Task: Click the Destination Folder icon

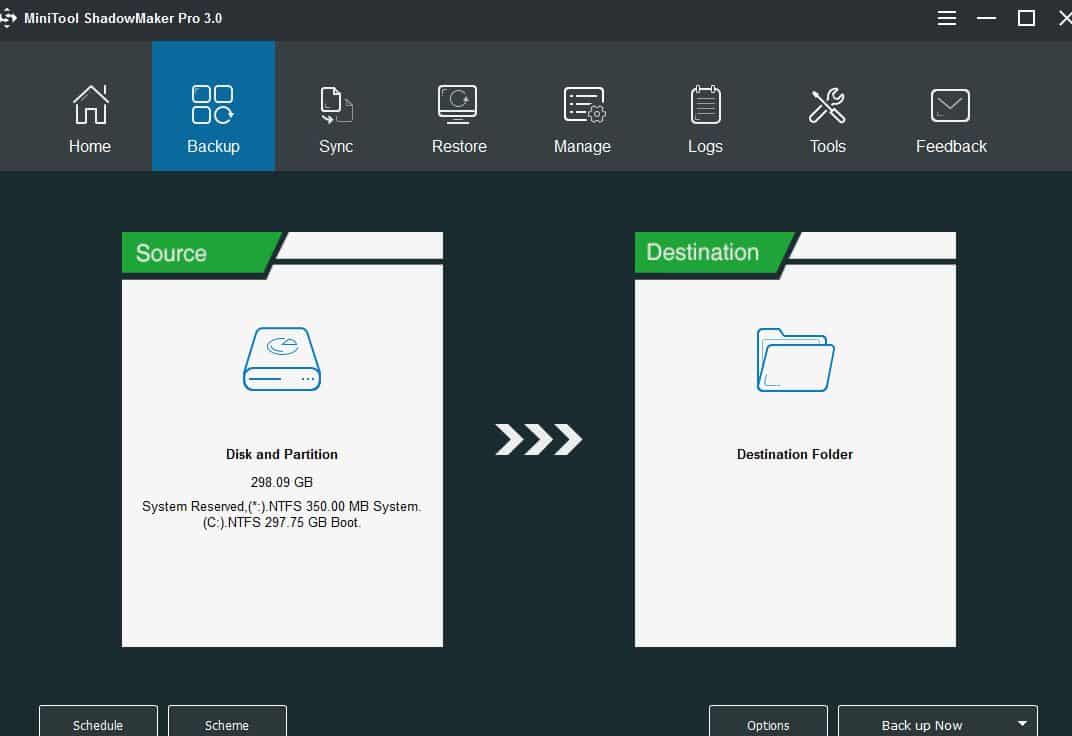Action: click(794, 360)
